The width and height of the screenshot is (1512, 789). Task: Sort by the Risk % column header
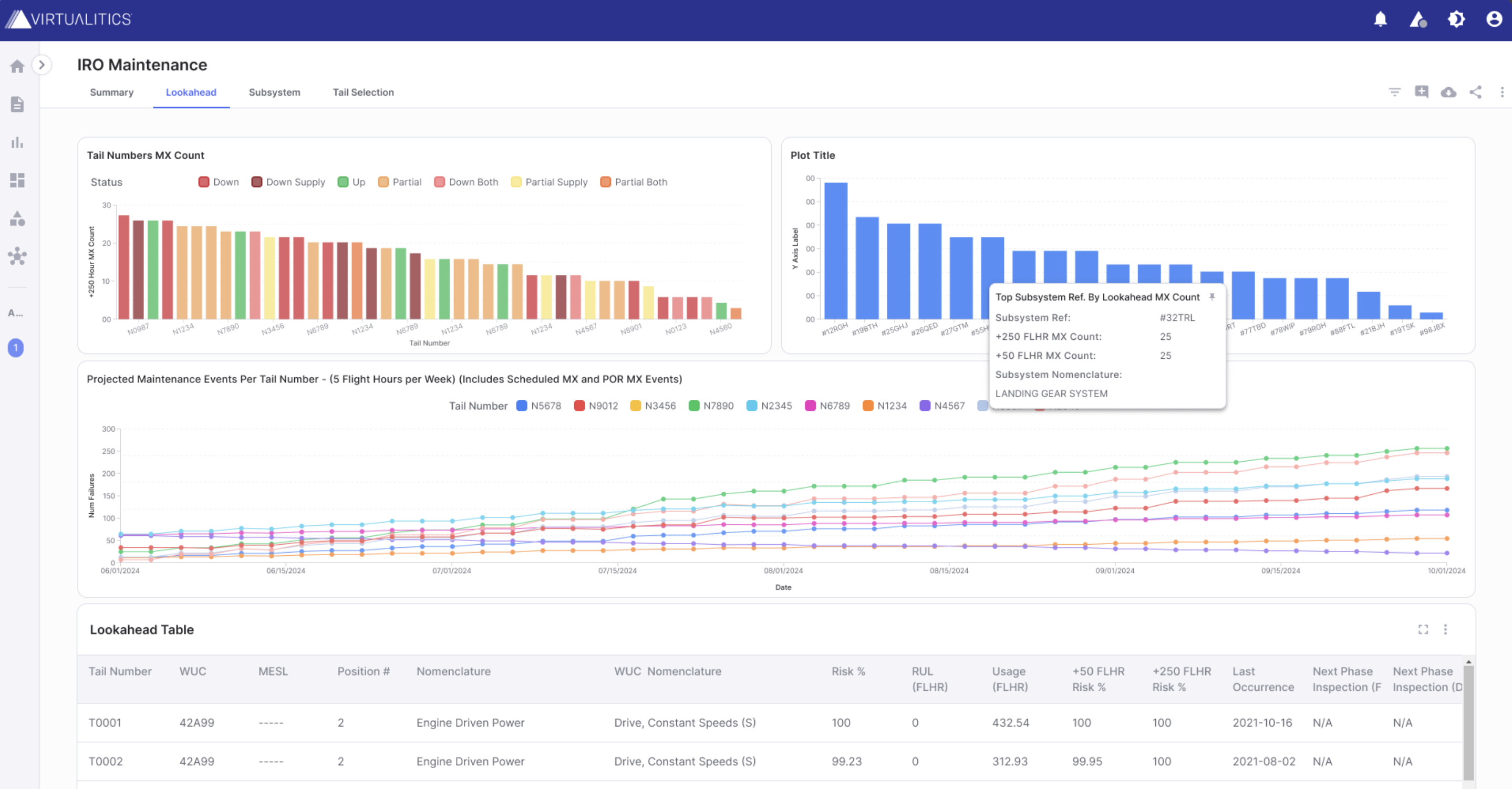tap(848, 671)
